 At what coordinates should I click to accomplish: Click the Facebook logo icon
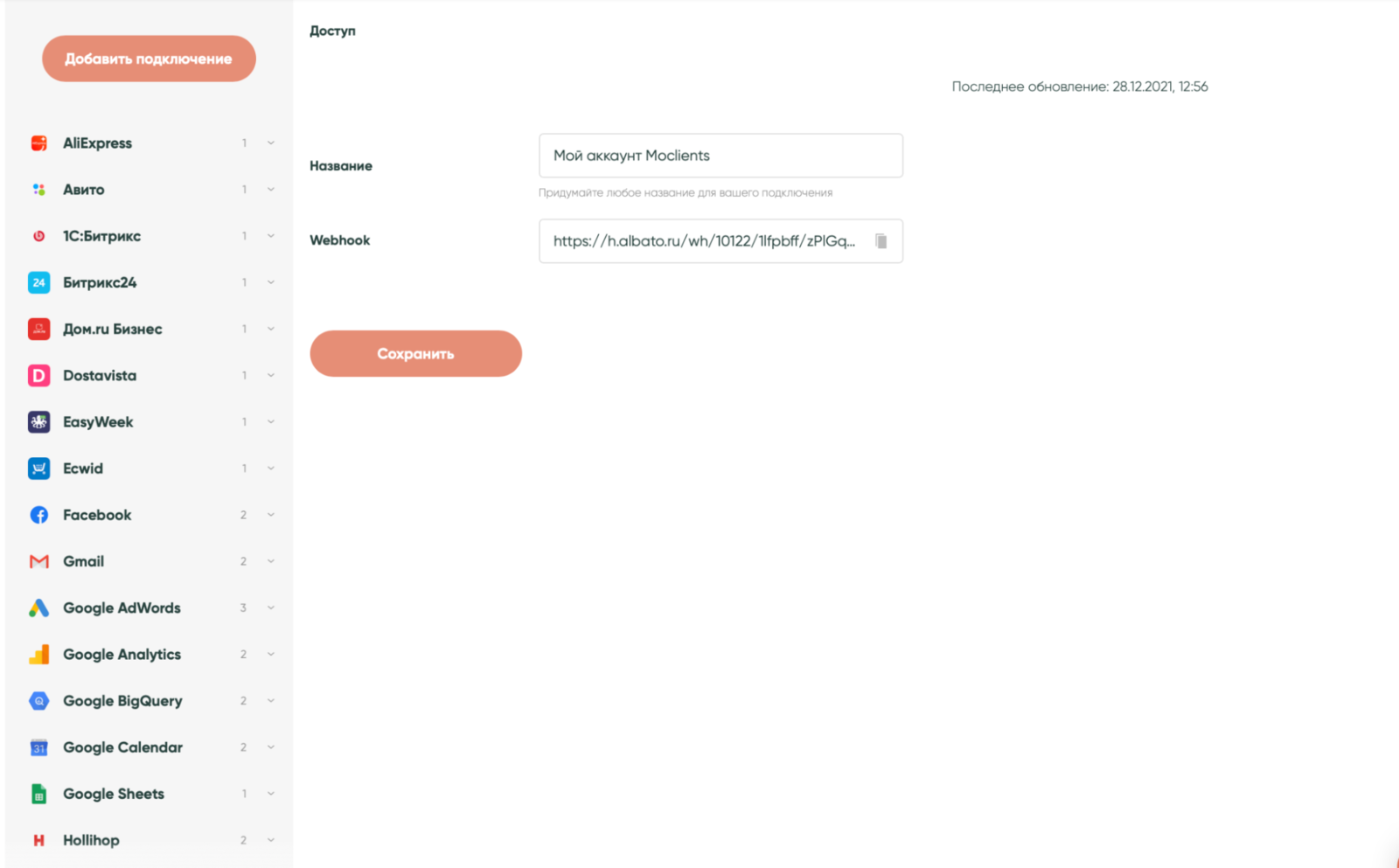(x=38, y=515)
